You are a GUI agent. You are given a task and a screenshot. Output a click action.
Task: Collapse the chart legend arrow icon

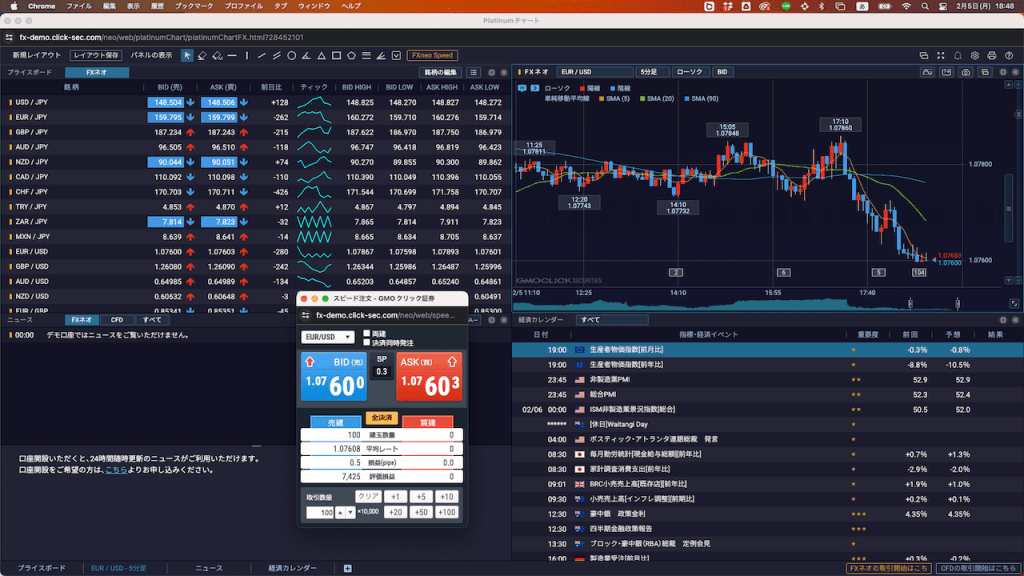point(534,88)
